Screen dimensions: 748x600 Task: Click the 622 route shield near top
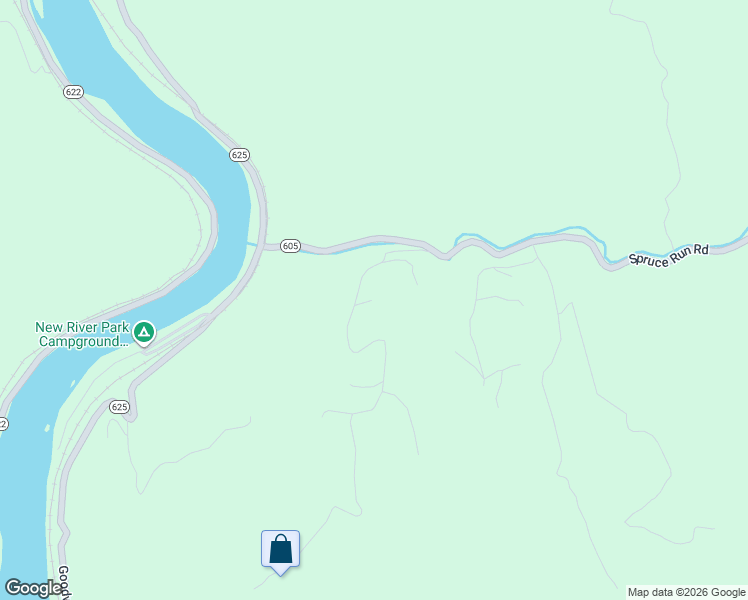point(73,92)
